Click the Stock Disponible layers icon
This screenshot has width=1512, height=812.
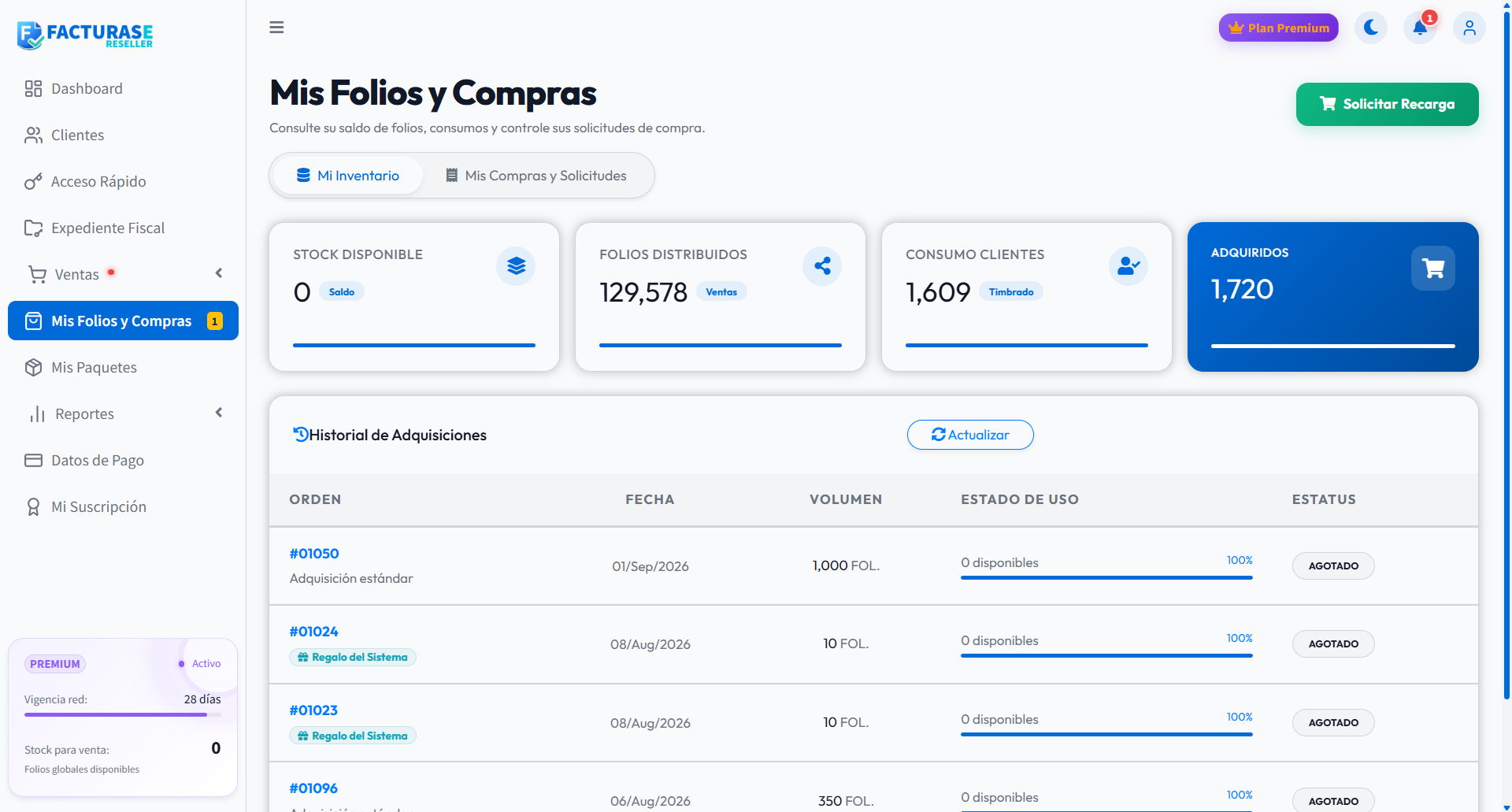tap(516, 266)
